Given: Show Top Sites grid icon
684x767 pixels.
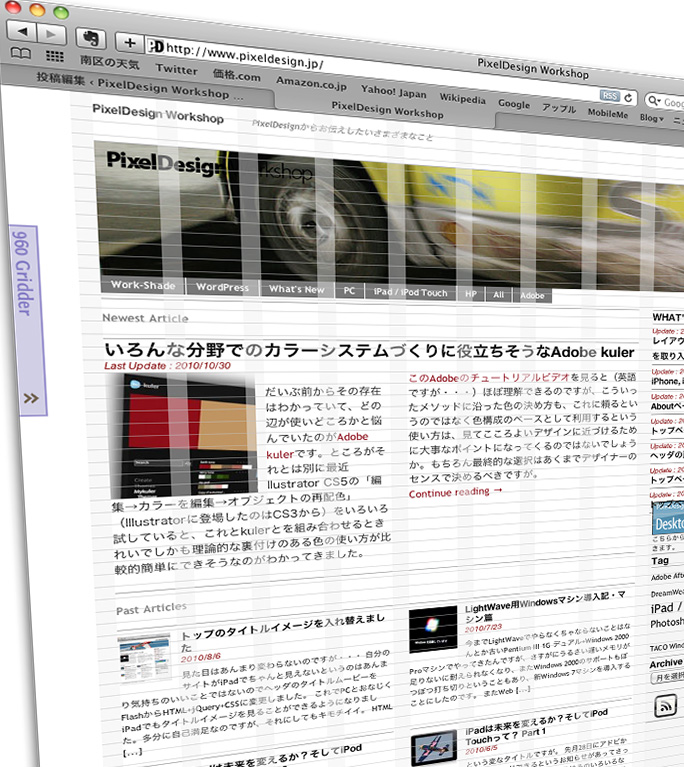Looking at the screenshot, I should pyautogui.click(x=54, y=56).
